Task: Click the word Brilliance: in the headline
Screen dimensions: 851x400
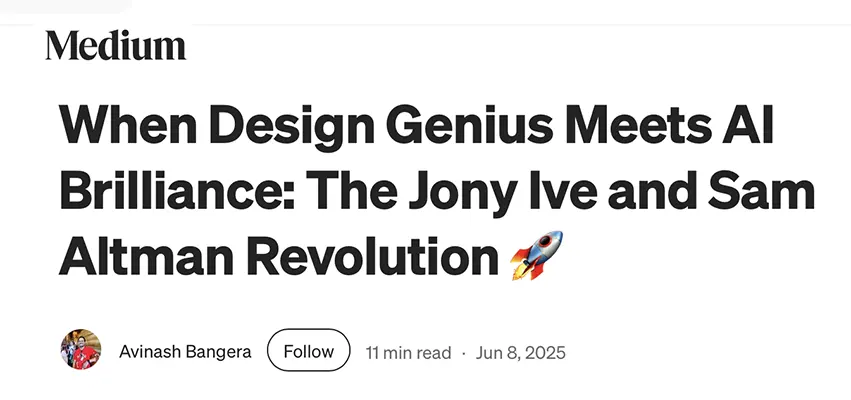Action: click(177, 191)
